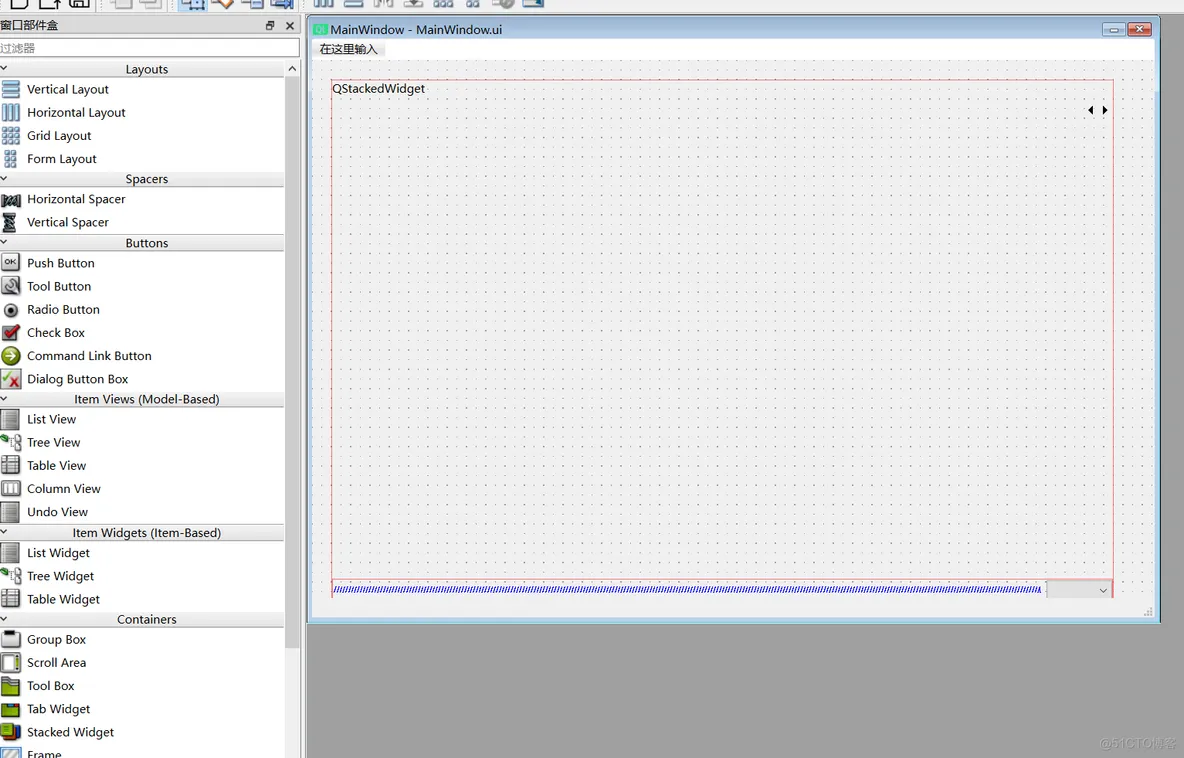1184x758 pixels.
Task: Select the Tab Widget icon
Action: coord(11,709)
